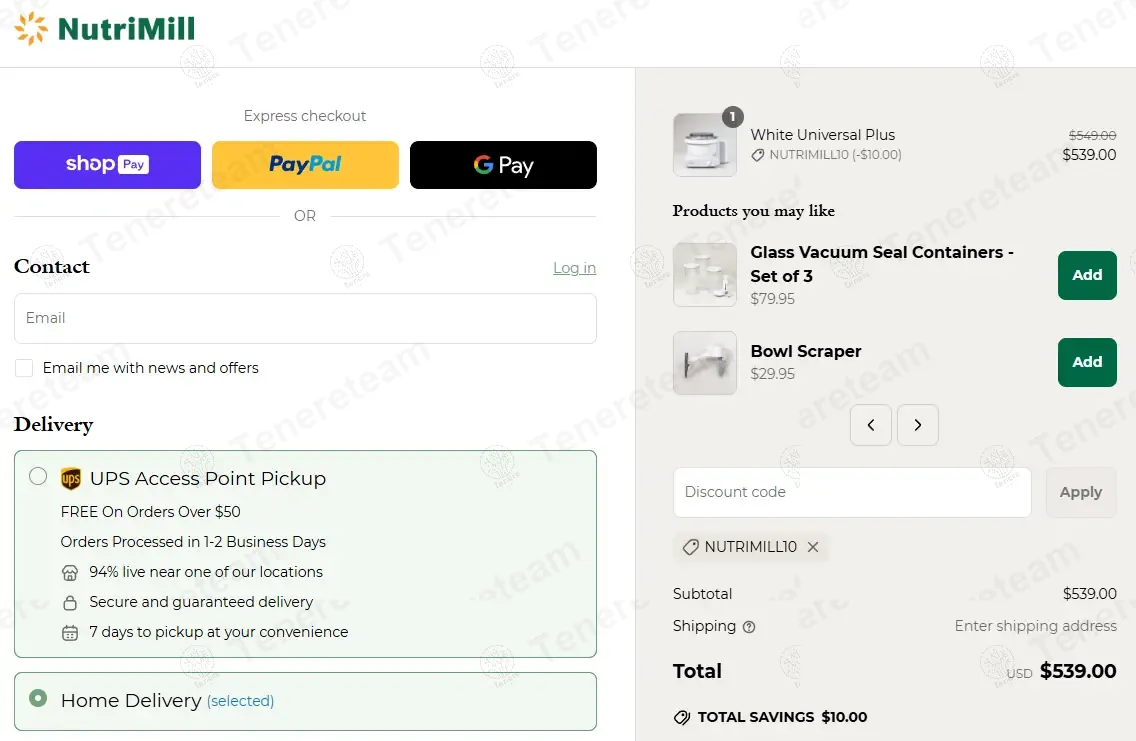Pay with Shop Pay express checkout

pos(107,165)
